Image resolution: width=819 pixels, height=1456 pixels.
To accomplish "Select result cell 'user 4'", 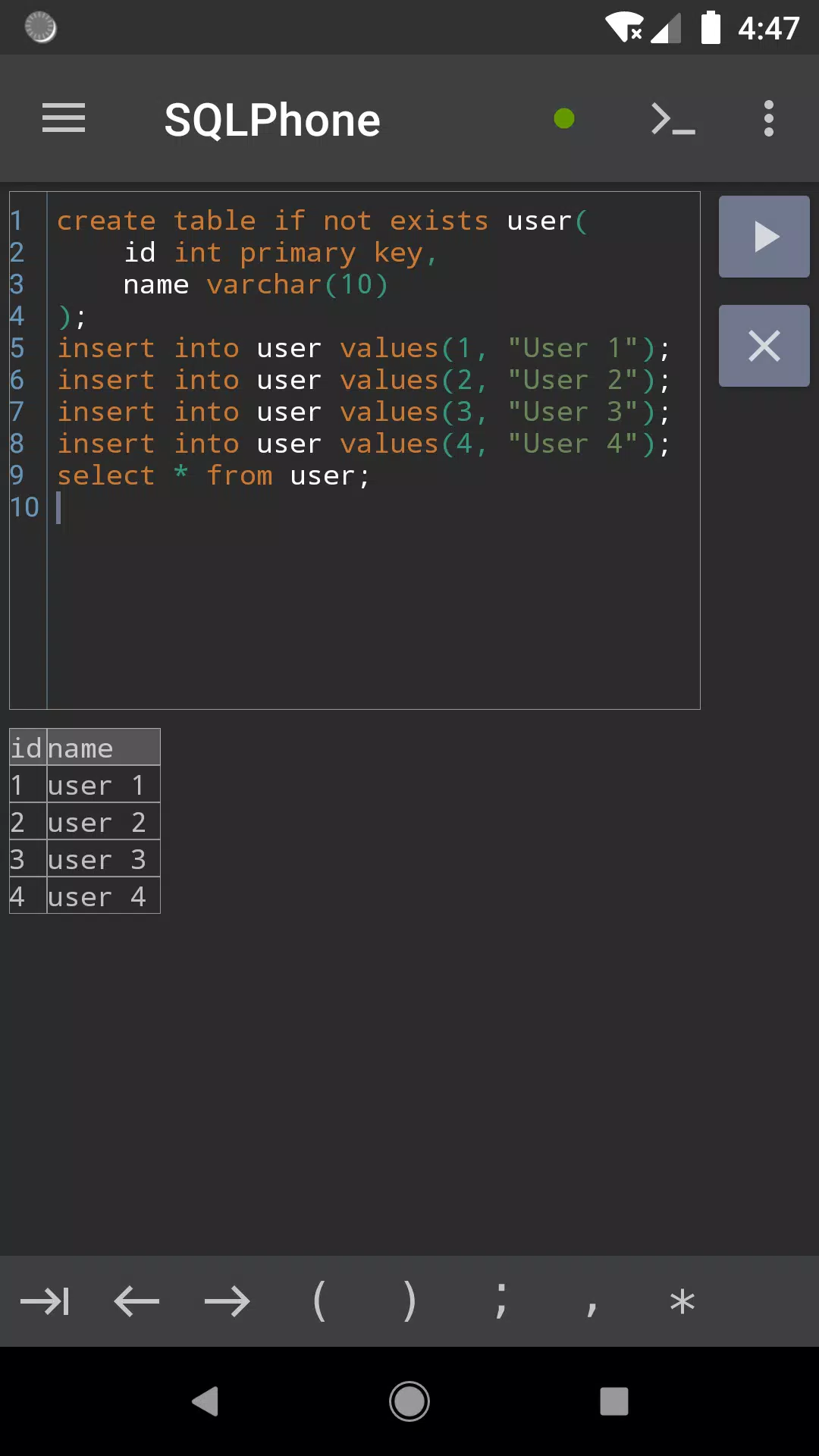I will tap(103, 896).
